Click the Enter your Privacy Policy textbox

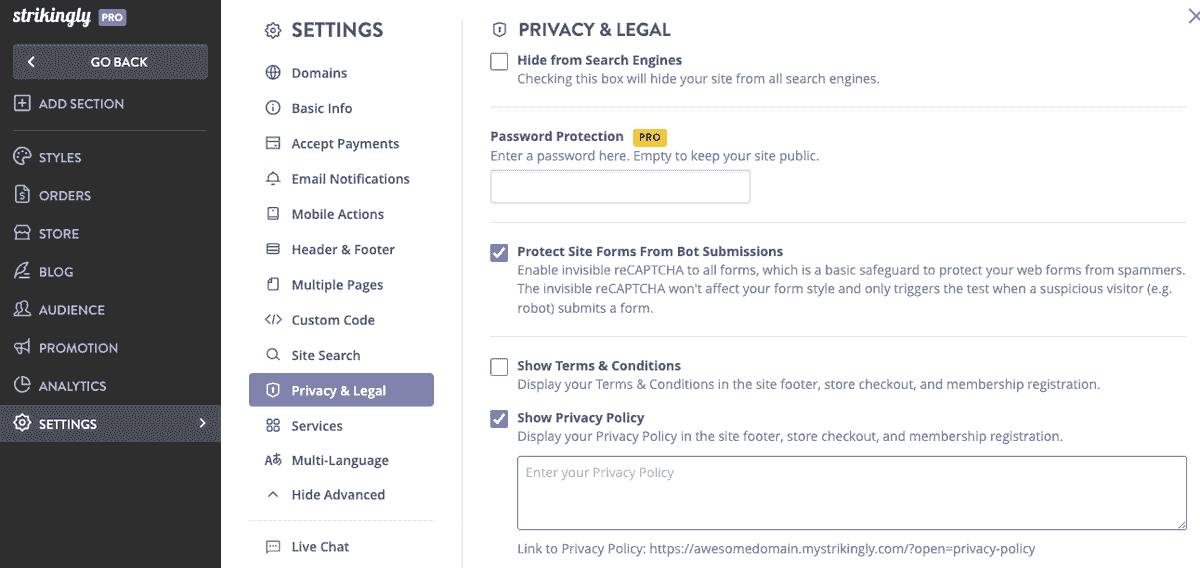[852, 493]
